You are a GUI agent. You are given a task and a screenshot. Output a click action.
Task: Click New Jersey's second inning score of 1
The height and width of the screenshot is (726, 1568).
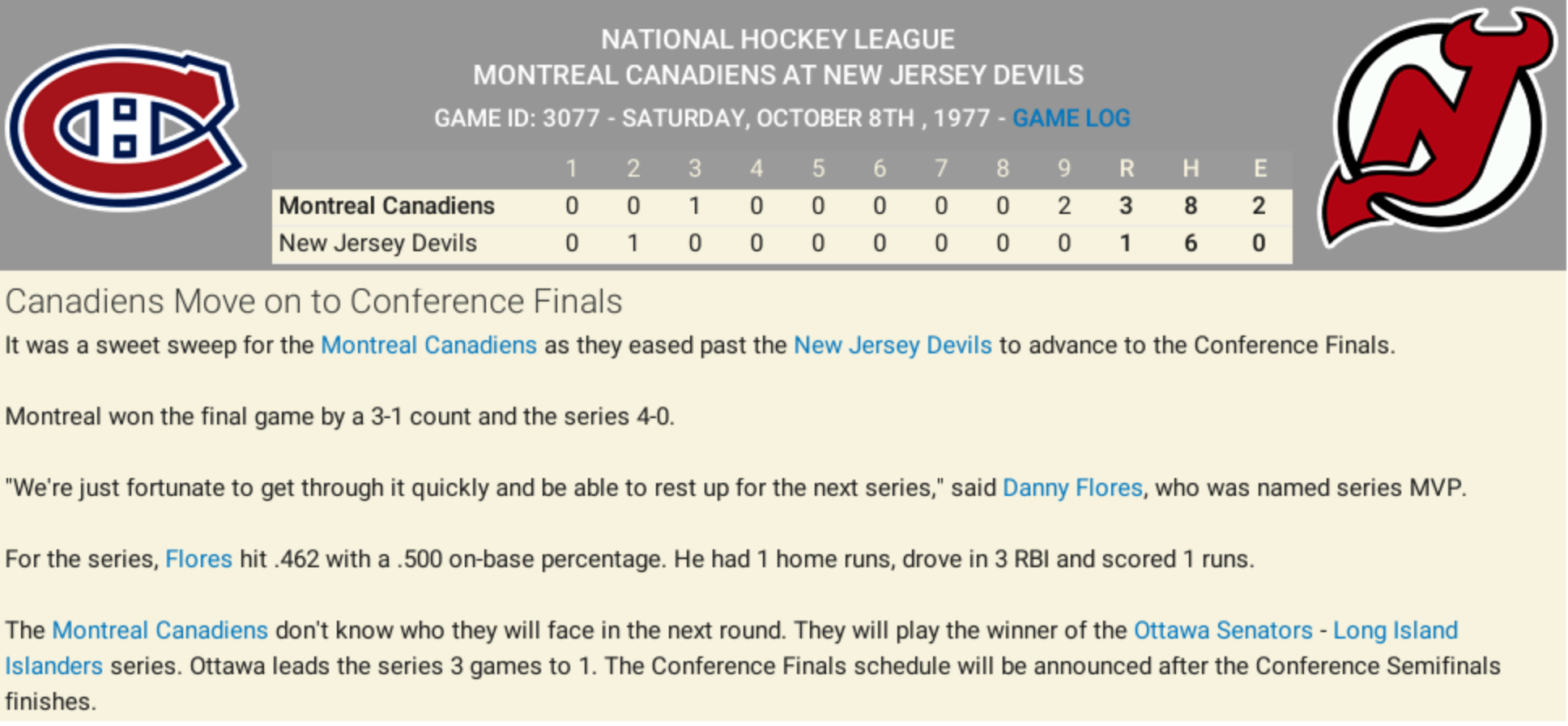[633, 243]
